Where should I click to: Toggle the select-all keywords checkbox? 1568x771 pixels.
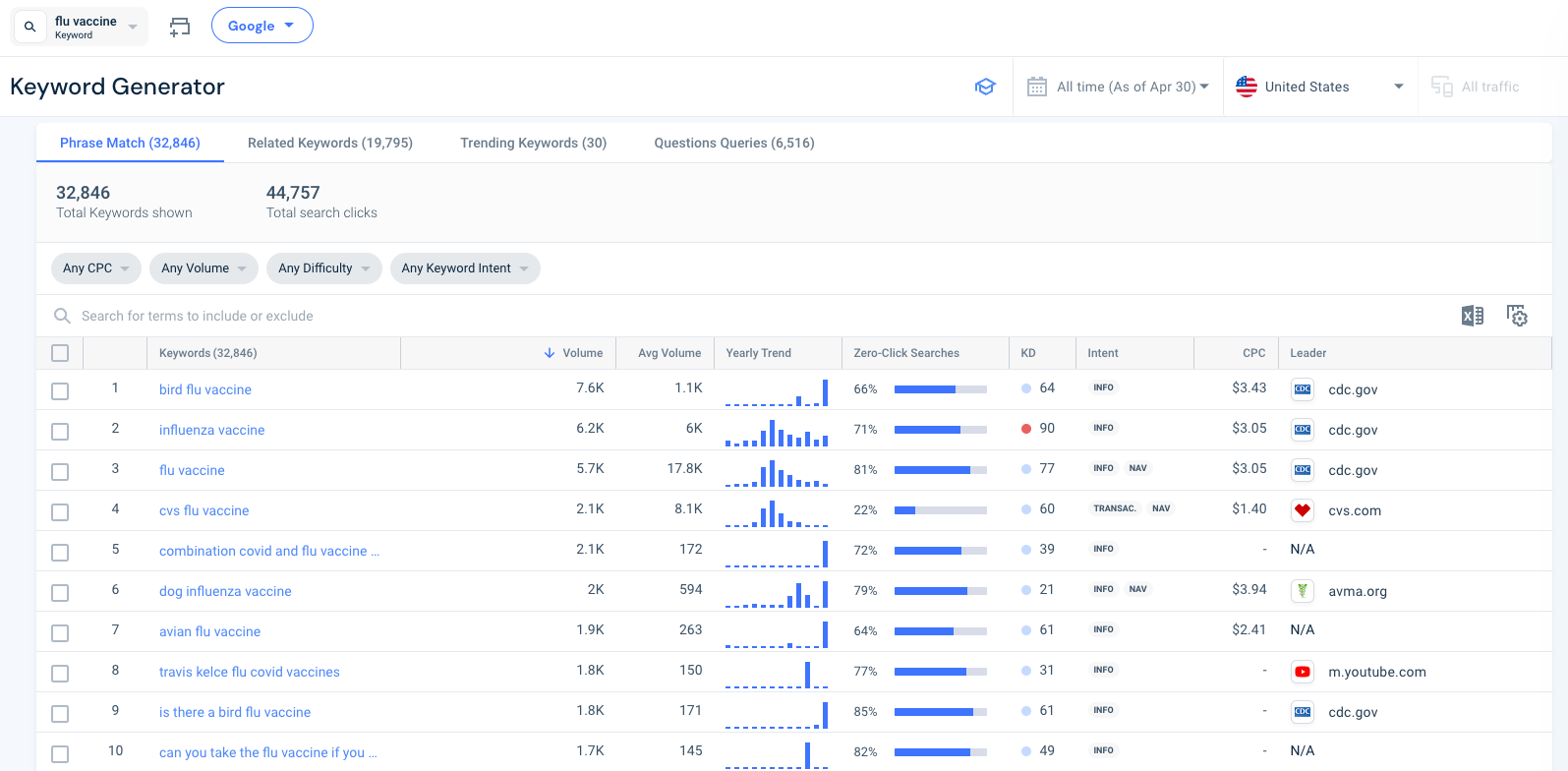pos(60,353)
